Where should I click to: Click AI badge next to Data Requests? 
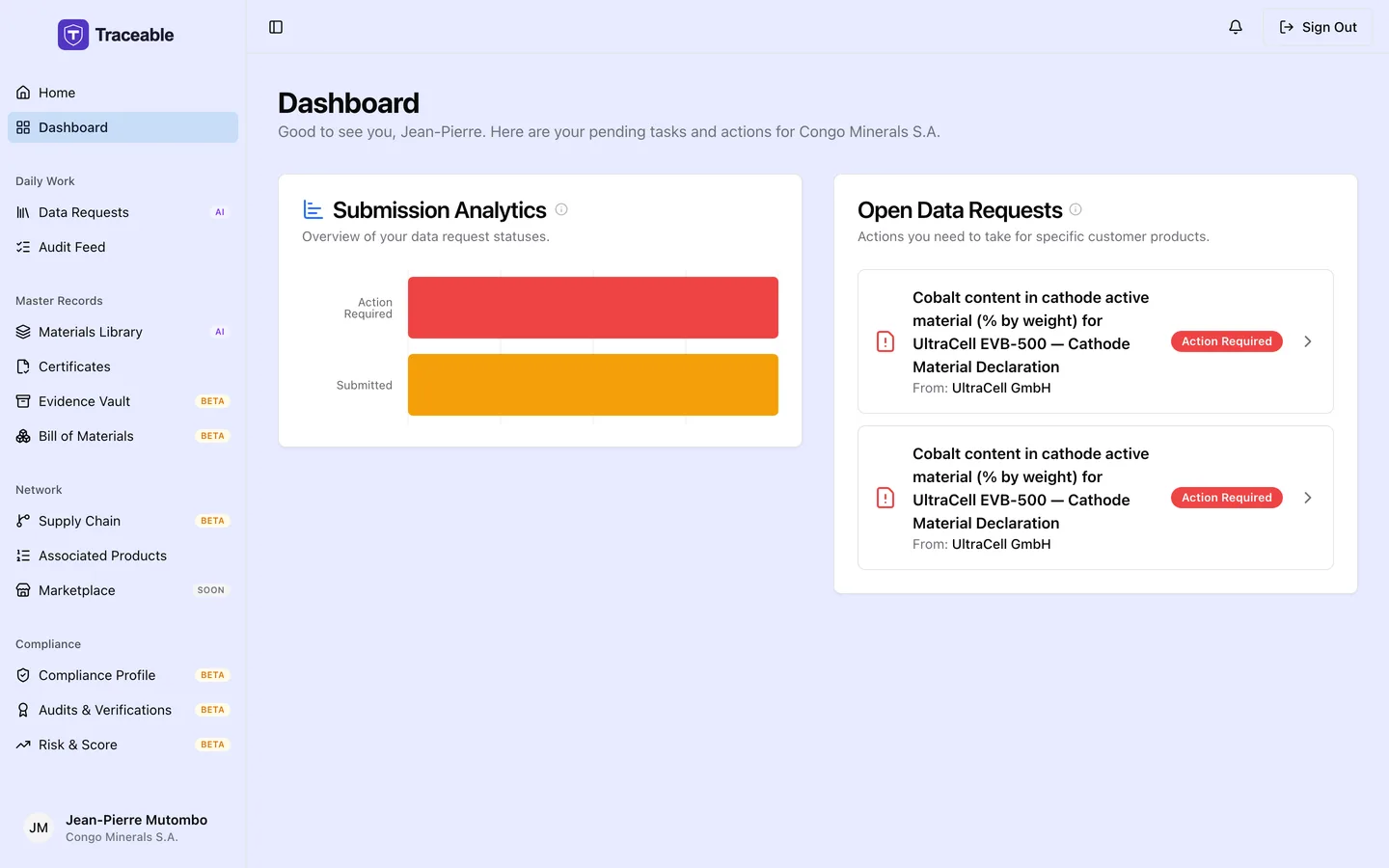point(220,212)
